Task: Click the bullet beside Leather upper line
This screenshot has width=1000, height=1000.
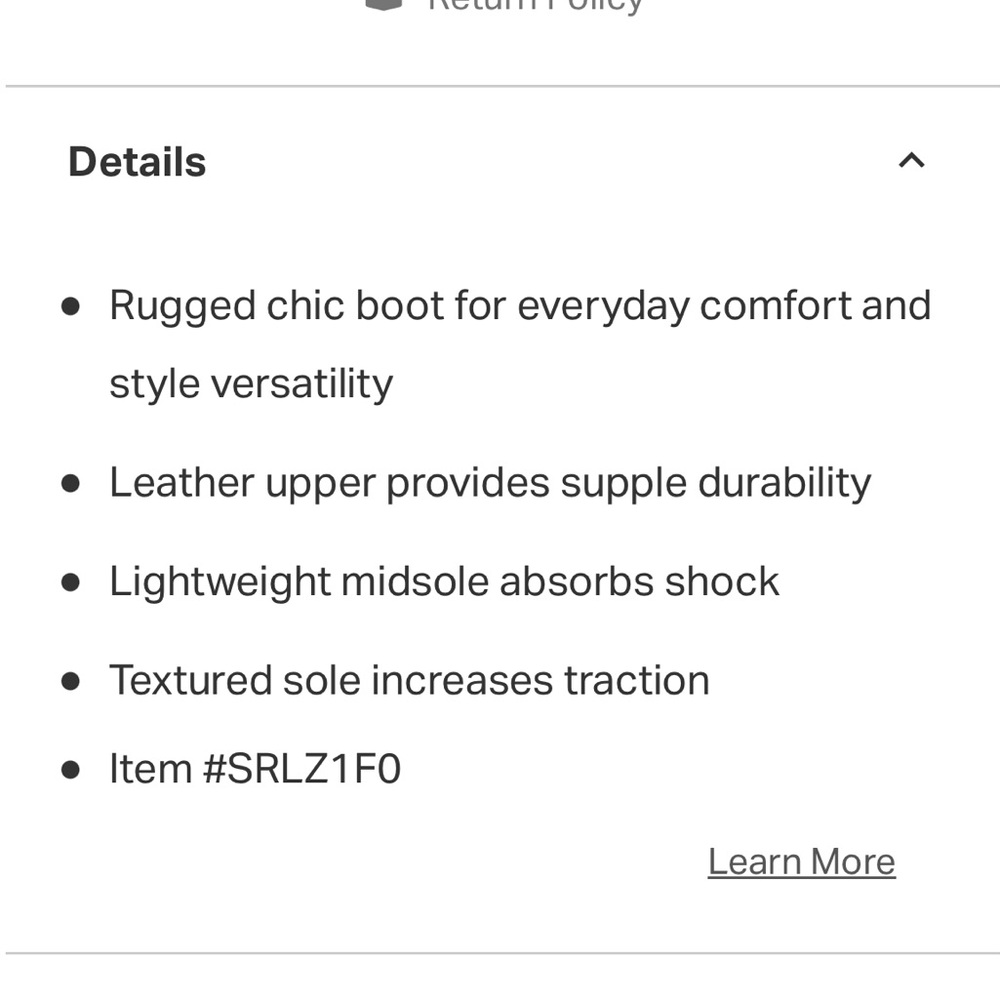Action: pos(70,483)
